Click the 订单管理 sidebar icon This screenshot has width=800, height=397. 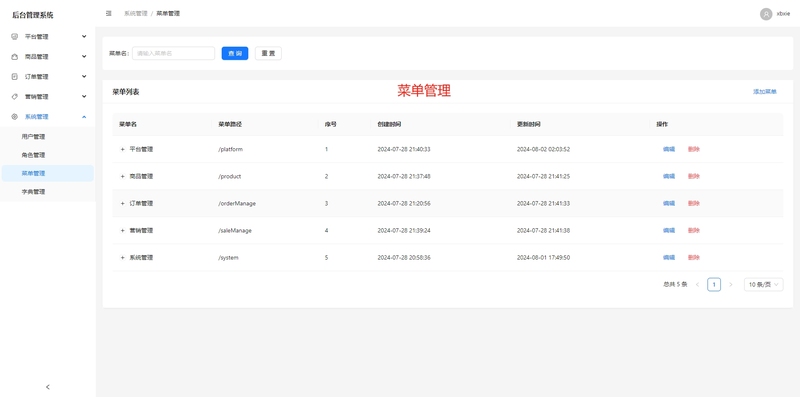14,77
